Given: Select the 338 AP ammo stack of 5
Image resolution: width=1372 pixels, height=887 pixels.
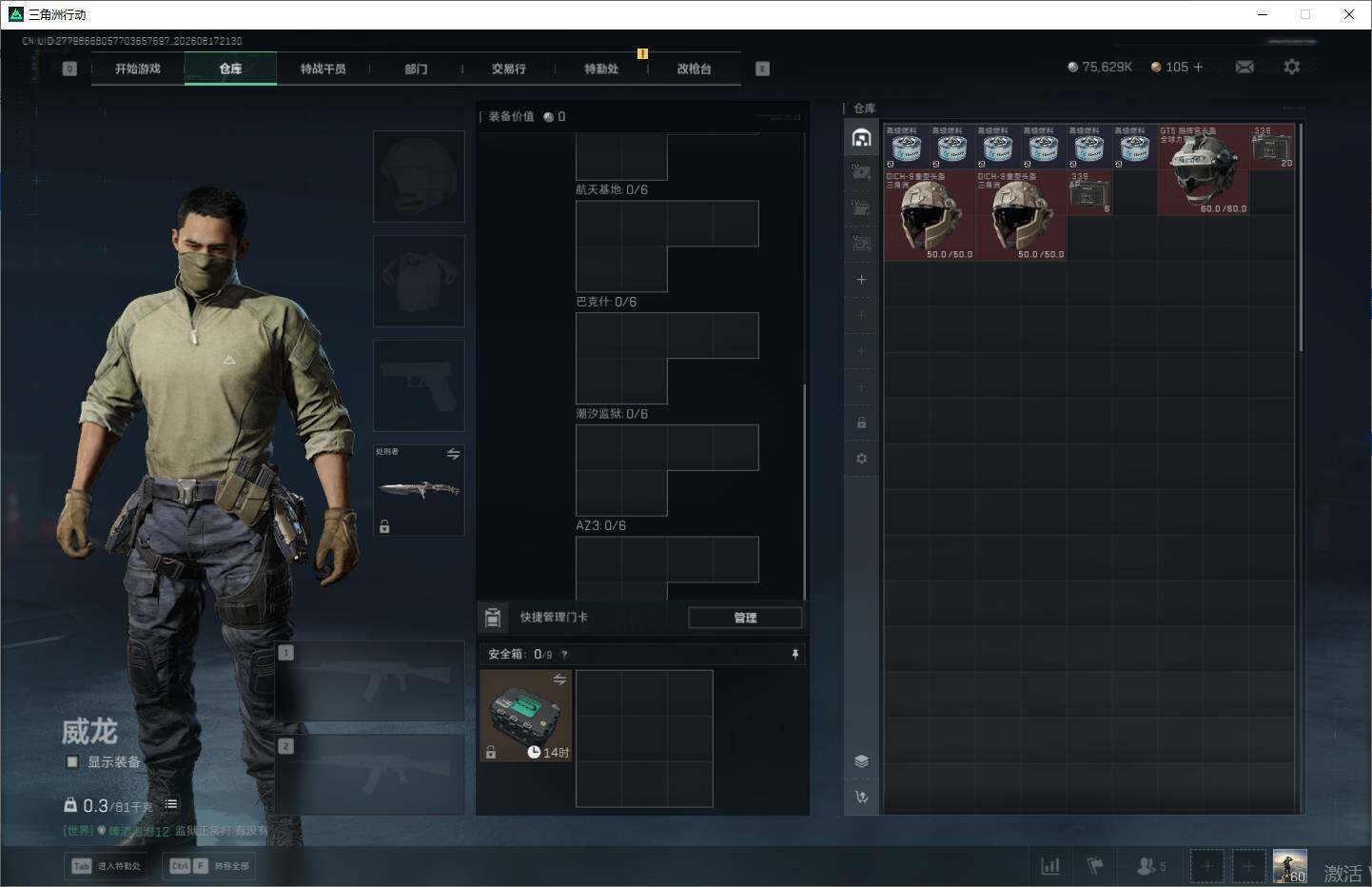Looking at the screenshot, I should pos(1089,192).
